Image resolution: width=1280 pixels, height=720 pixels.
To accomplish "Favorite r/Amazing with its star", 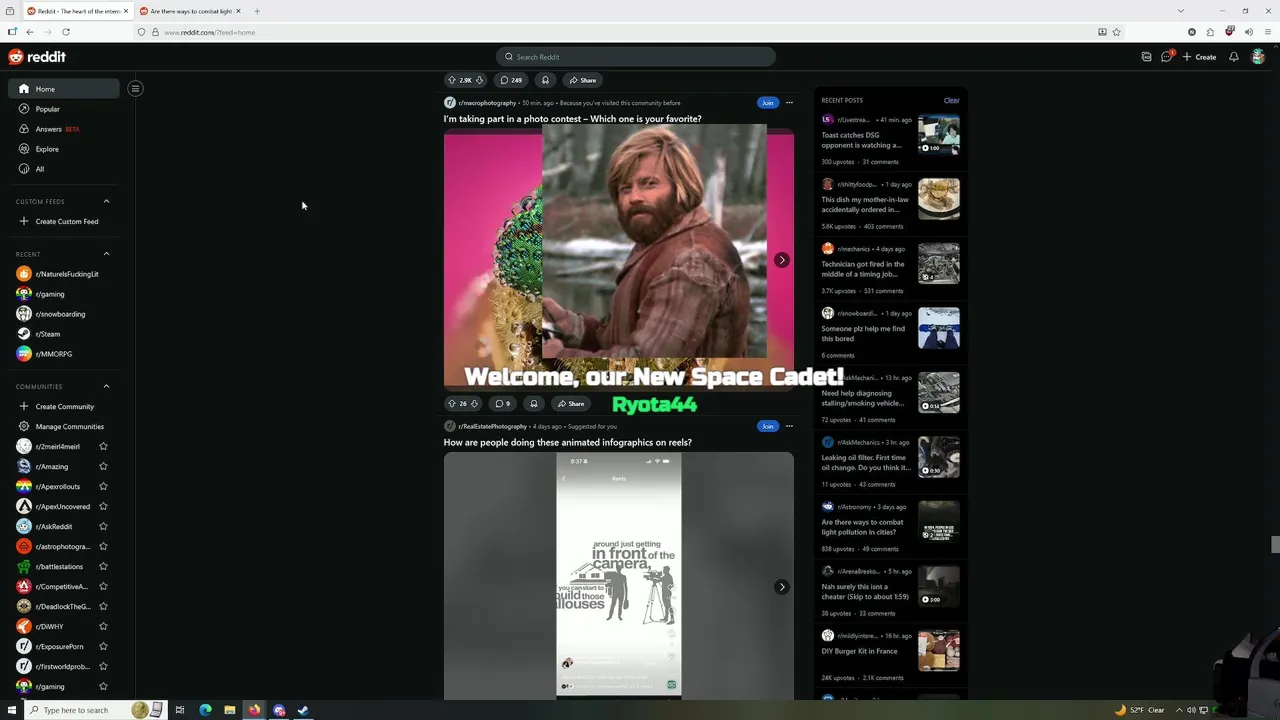I will (103, 466).
